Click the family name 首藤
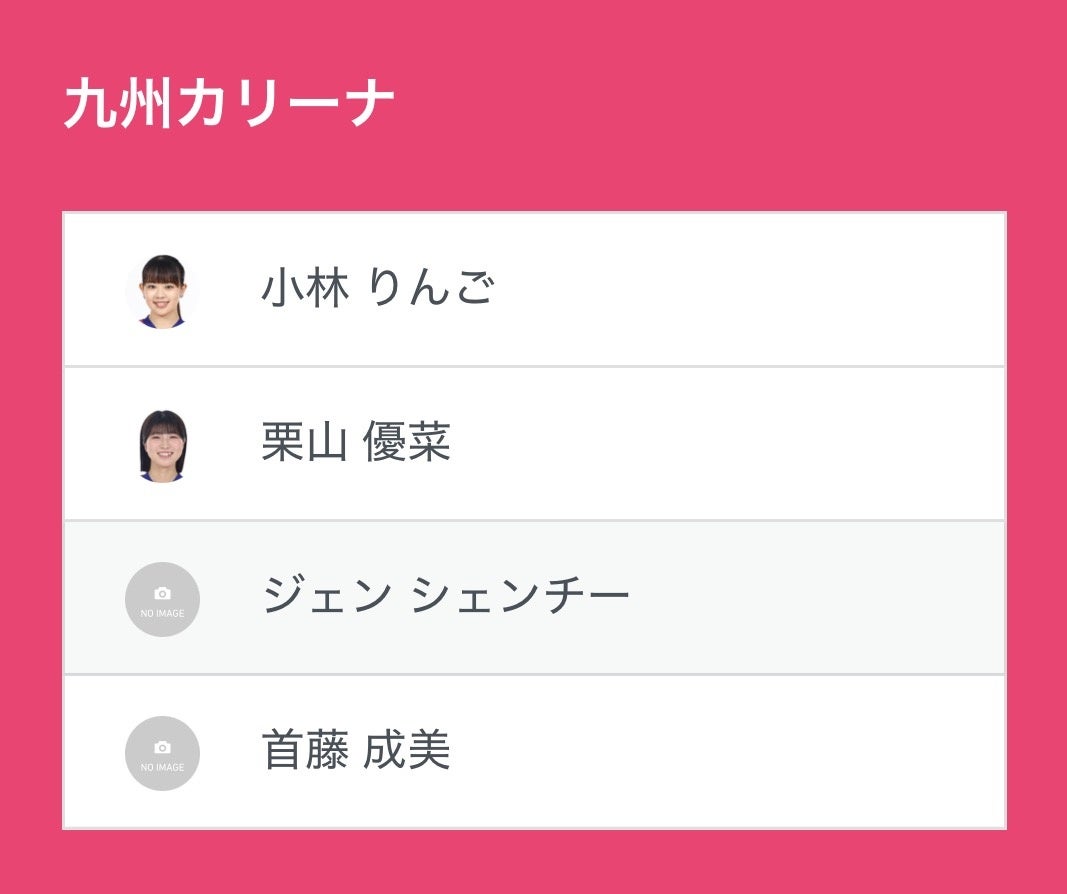Screen dimensions: 1067x894 tap(305, 751)
